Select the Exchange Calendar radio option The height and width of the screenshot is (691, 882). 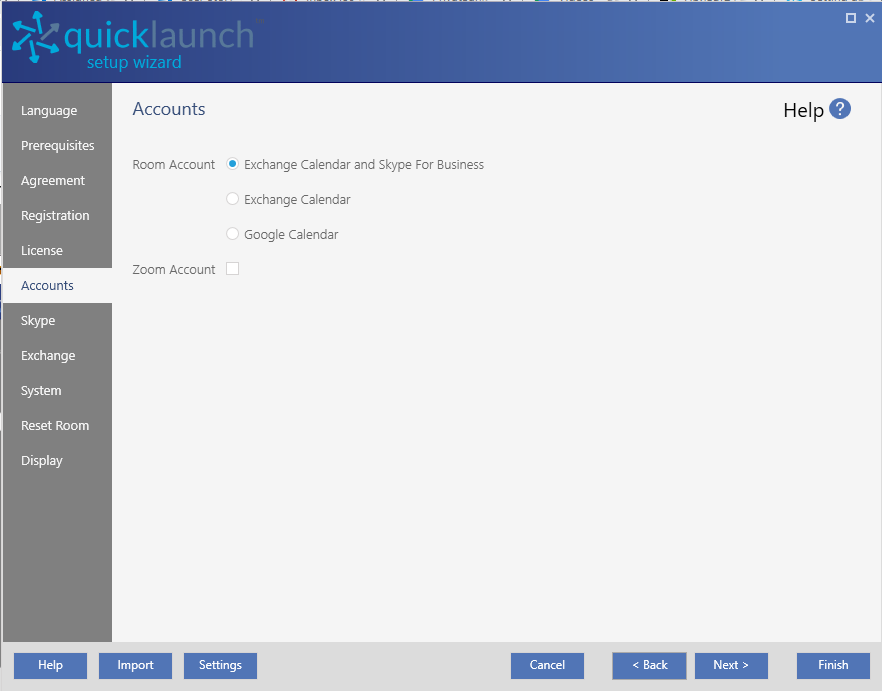pos(232,199)
